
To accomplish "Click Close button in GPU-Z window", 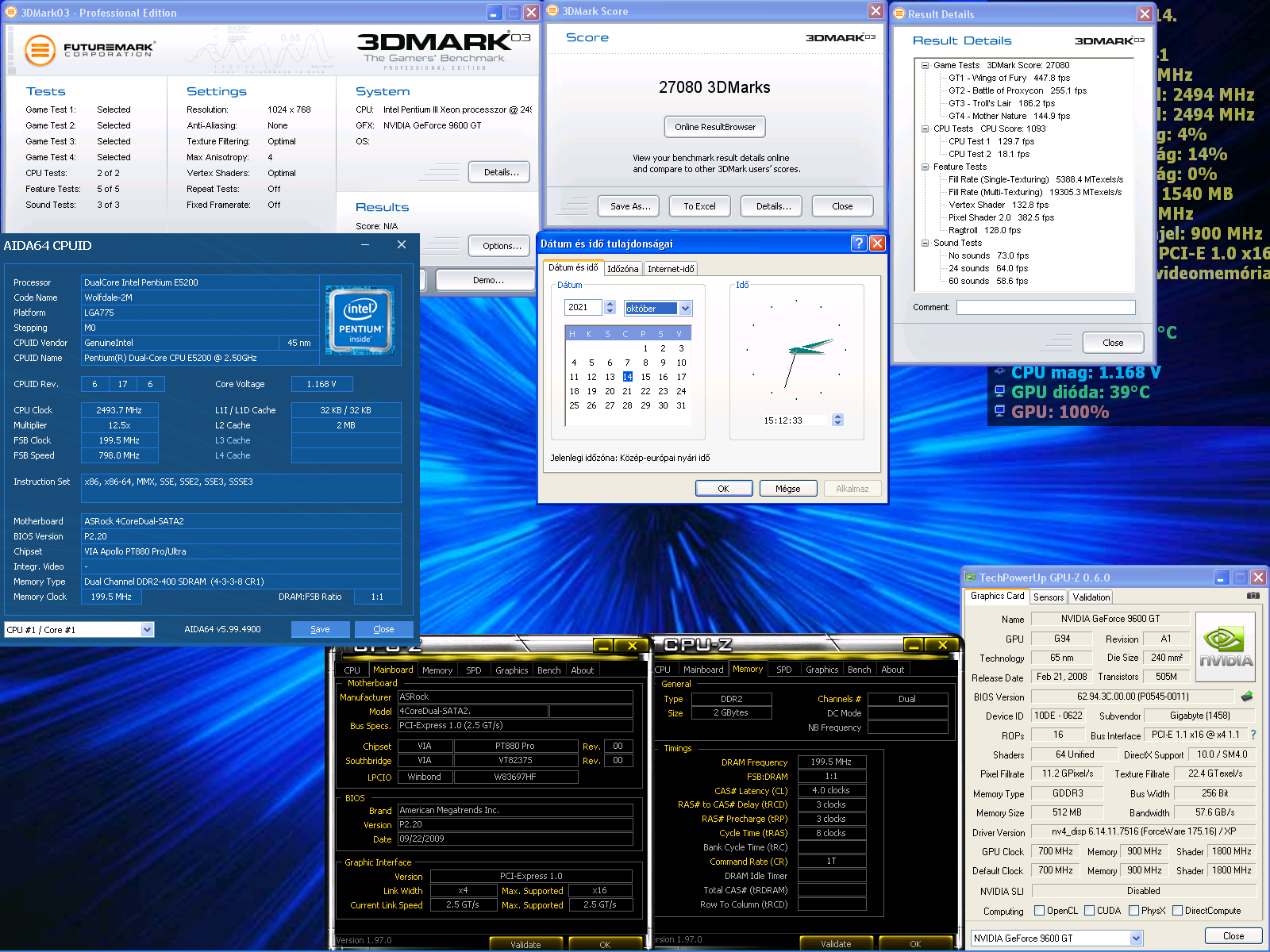I will (1233, 936).
